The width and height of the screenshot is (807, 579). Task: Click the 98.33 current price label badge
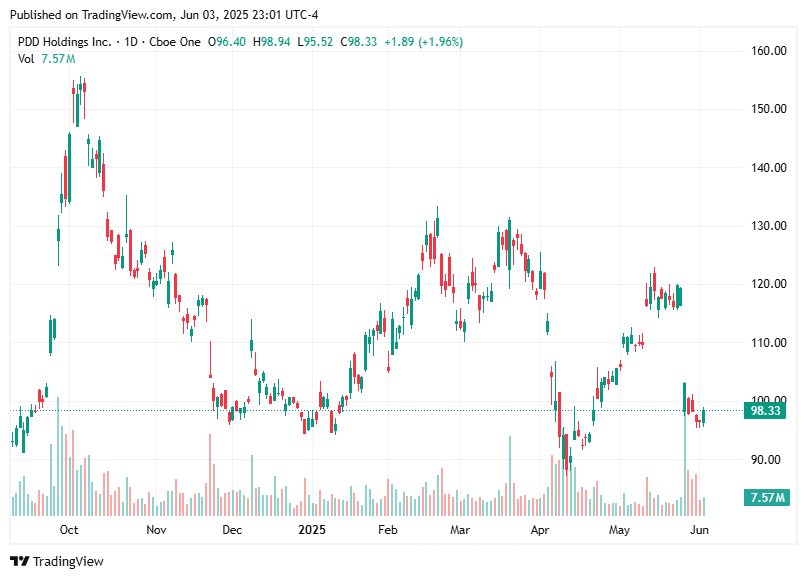tap(765, 410)
